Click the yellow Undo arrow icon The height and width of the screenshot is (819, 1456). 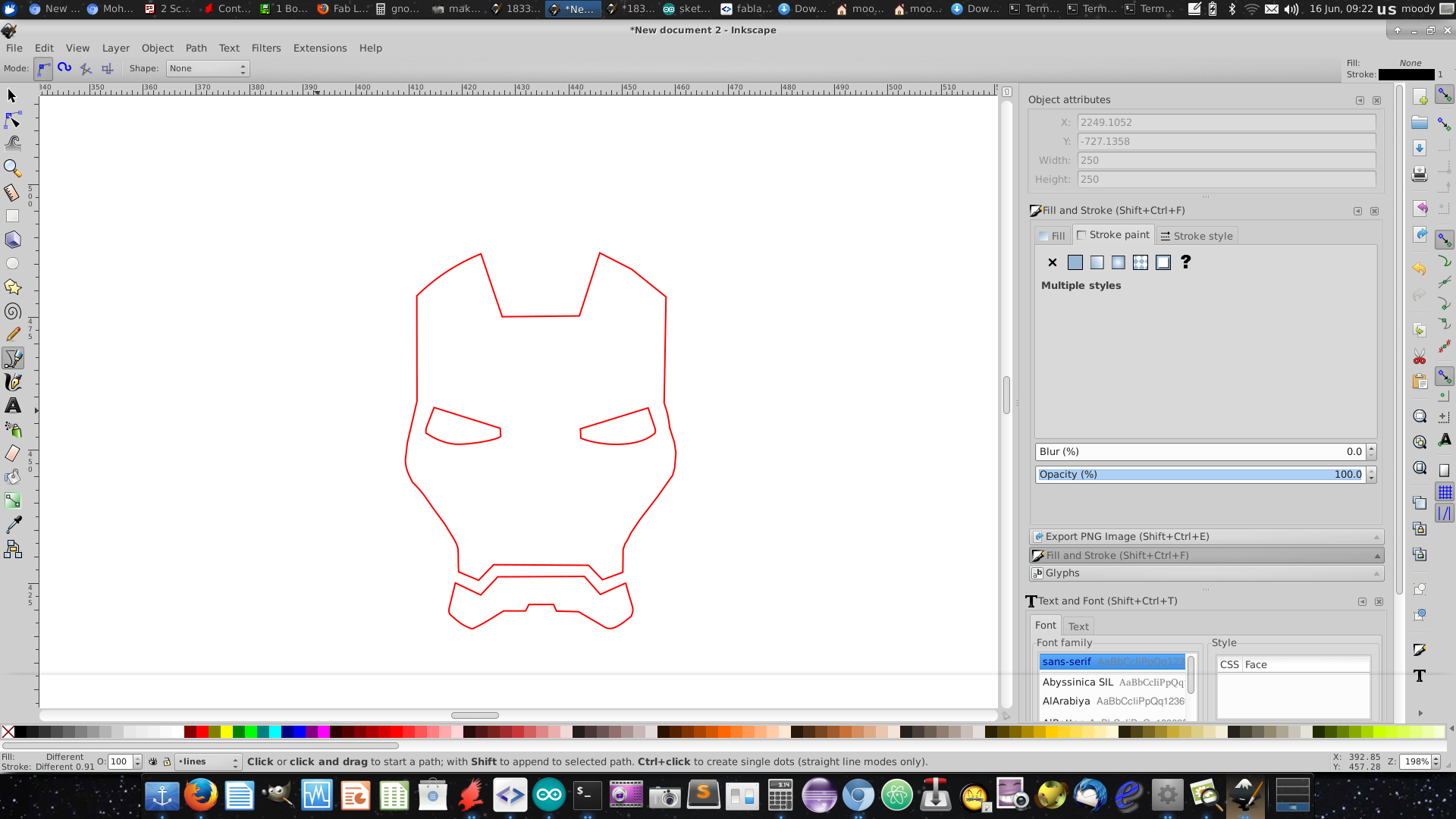1420,268
